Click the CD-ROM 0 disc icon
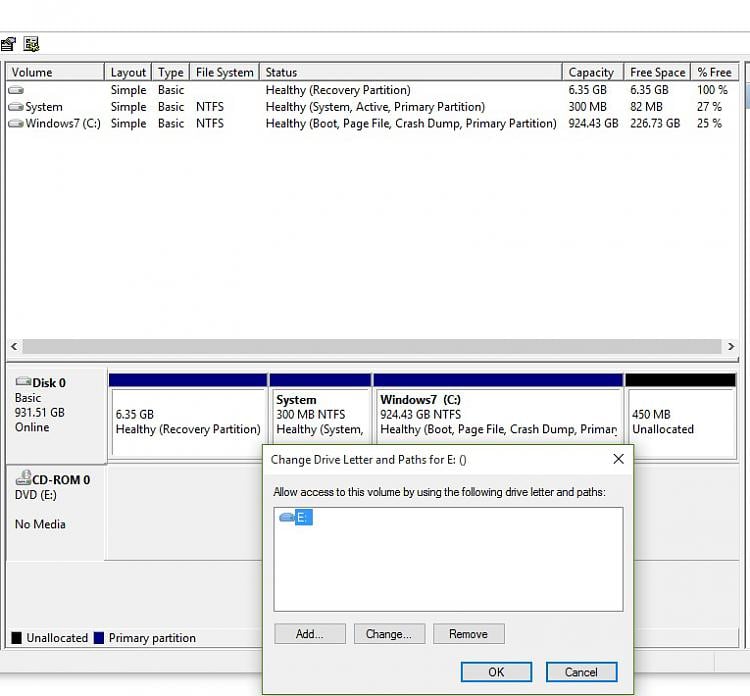Image resolution: width=750 pixels, height=696 pixels. click(x=23, y=478)
